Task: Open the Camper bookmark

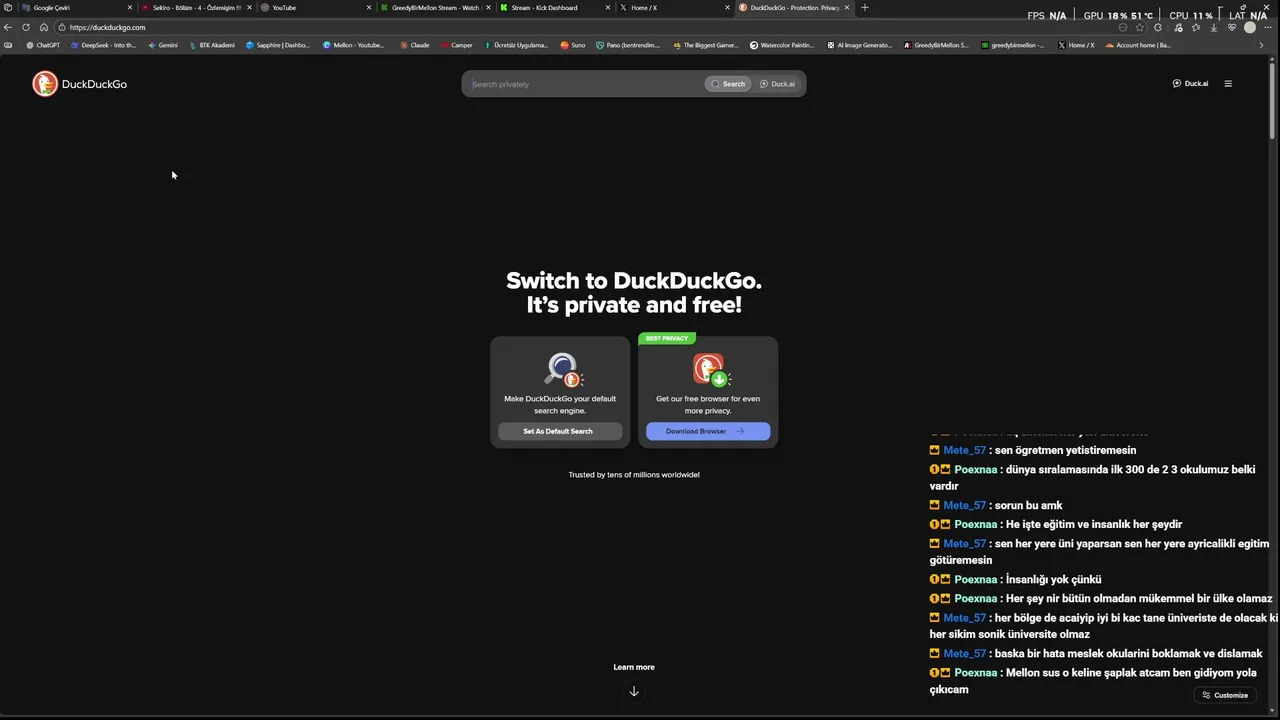Action: click(456, 45)
